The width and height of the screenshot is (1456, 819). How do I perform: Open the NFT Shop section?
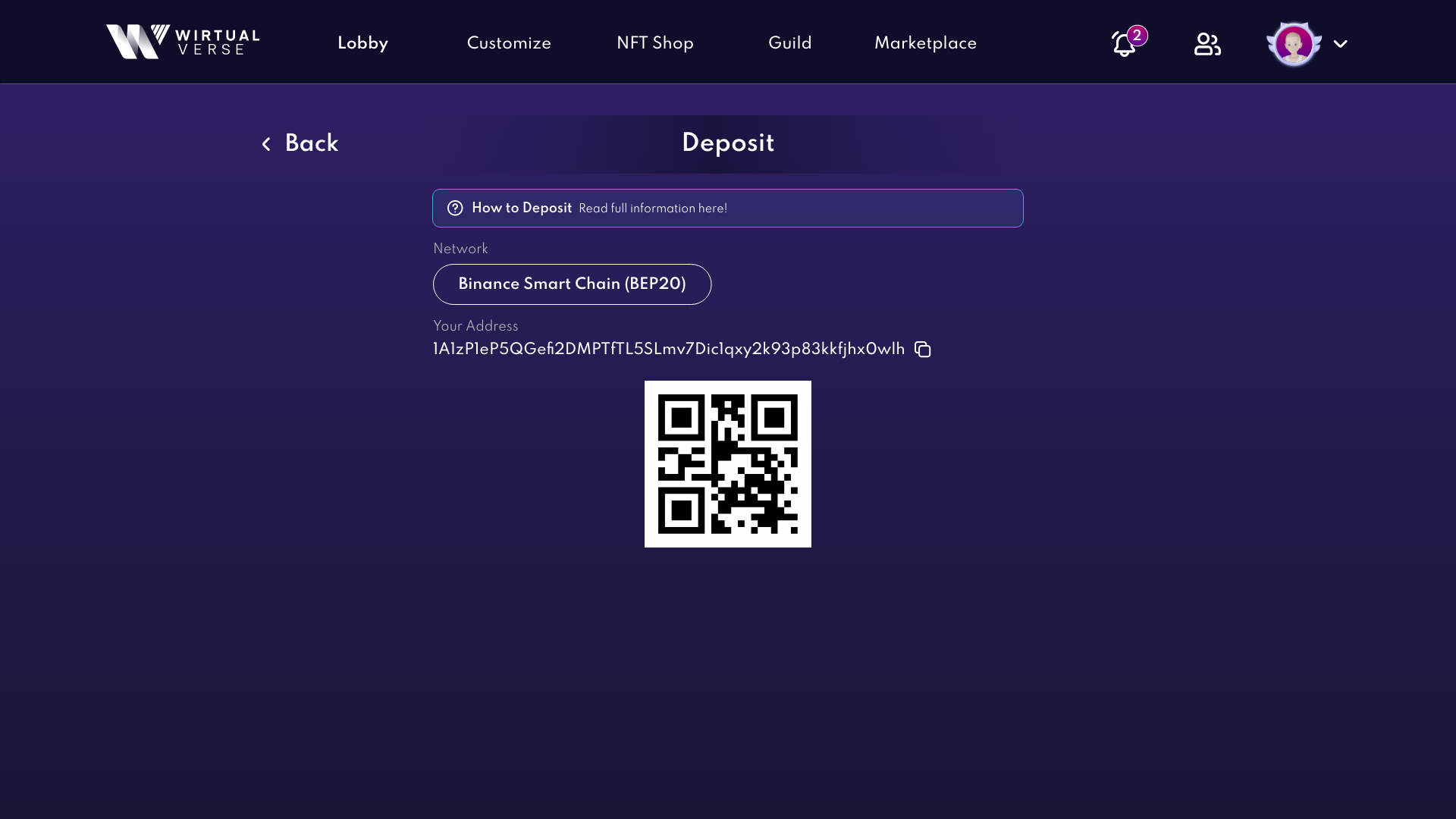pos(655,43)
